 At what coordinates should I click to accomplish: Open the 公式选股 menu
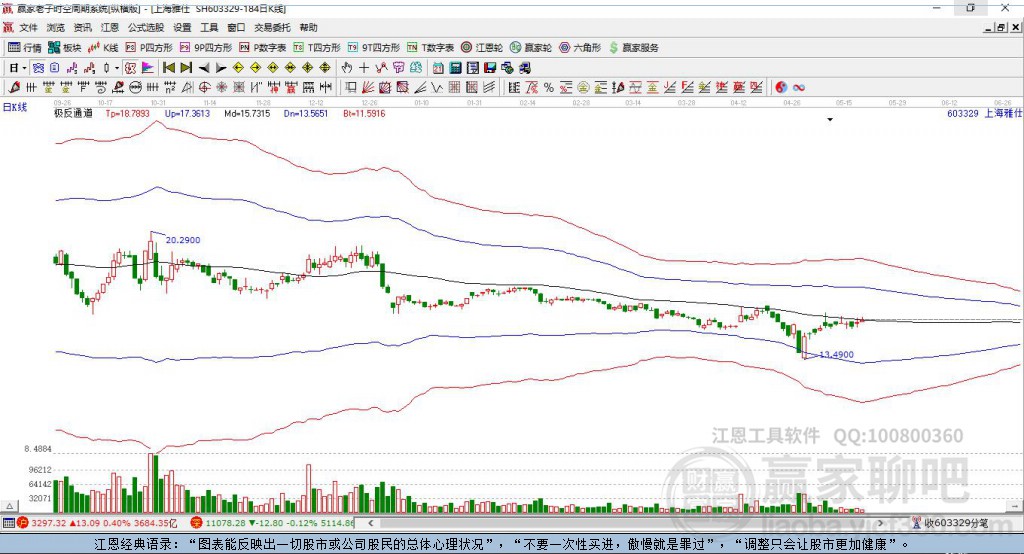tap(146, 27)
